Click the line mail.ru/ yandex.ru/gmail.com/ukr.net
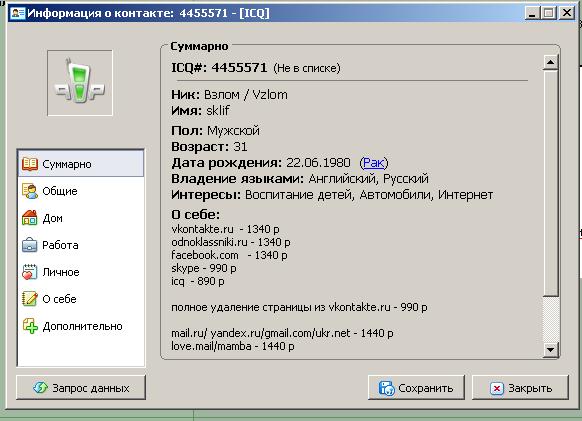 (282, 333)
